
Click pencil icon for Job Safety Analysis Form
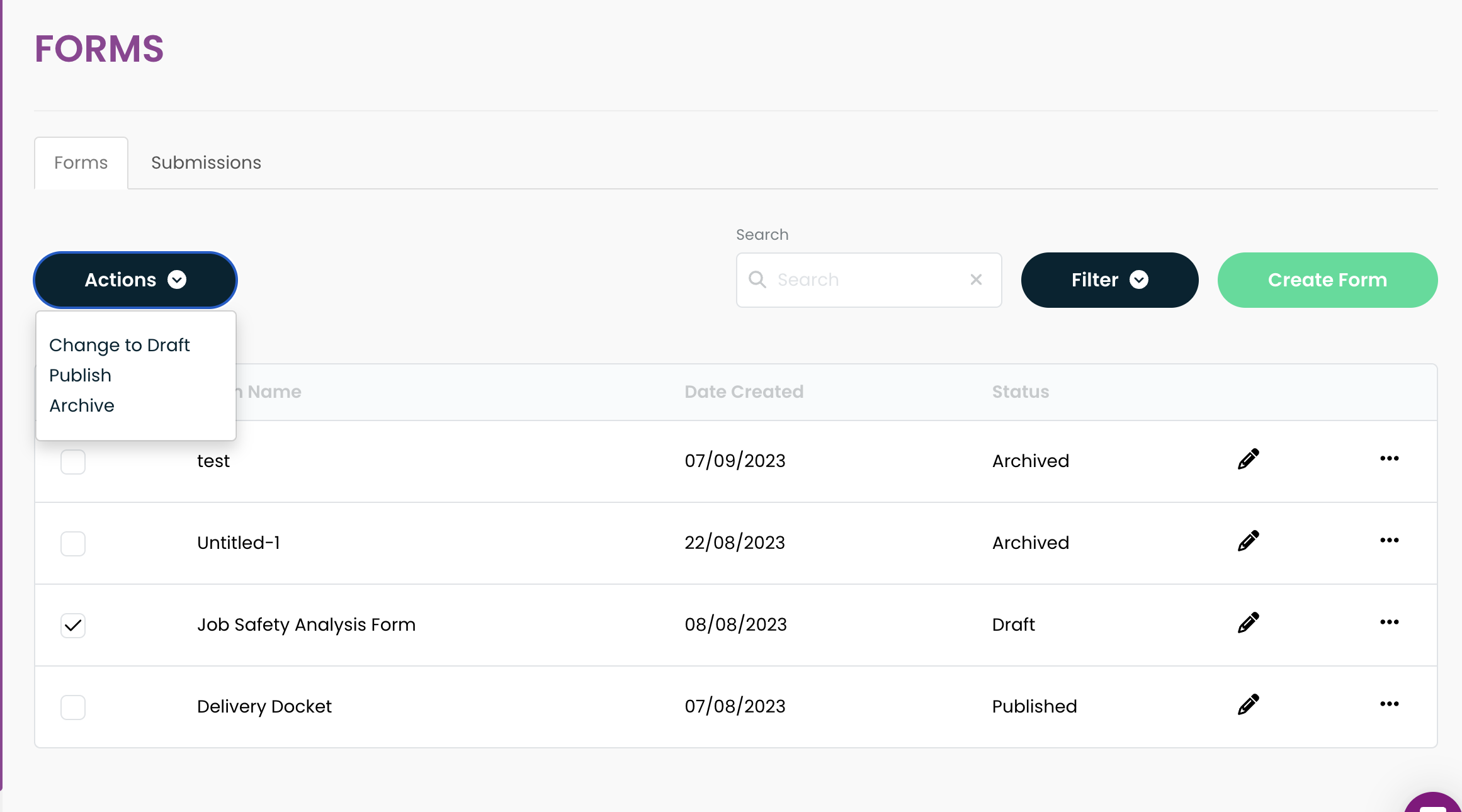click(1248, 623)
